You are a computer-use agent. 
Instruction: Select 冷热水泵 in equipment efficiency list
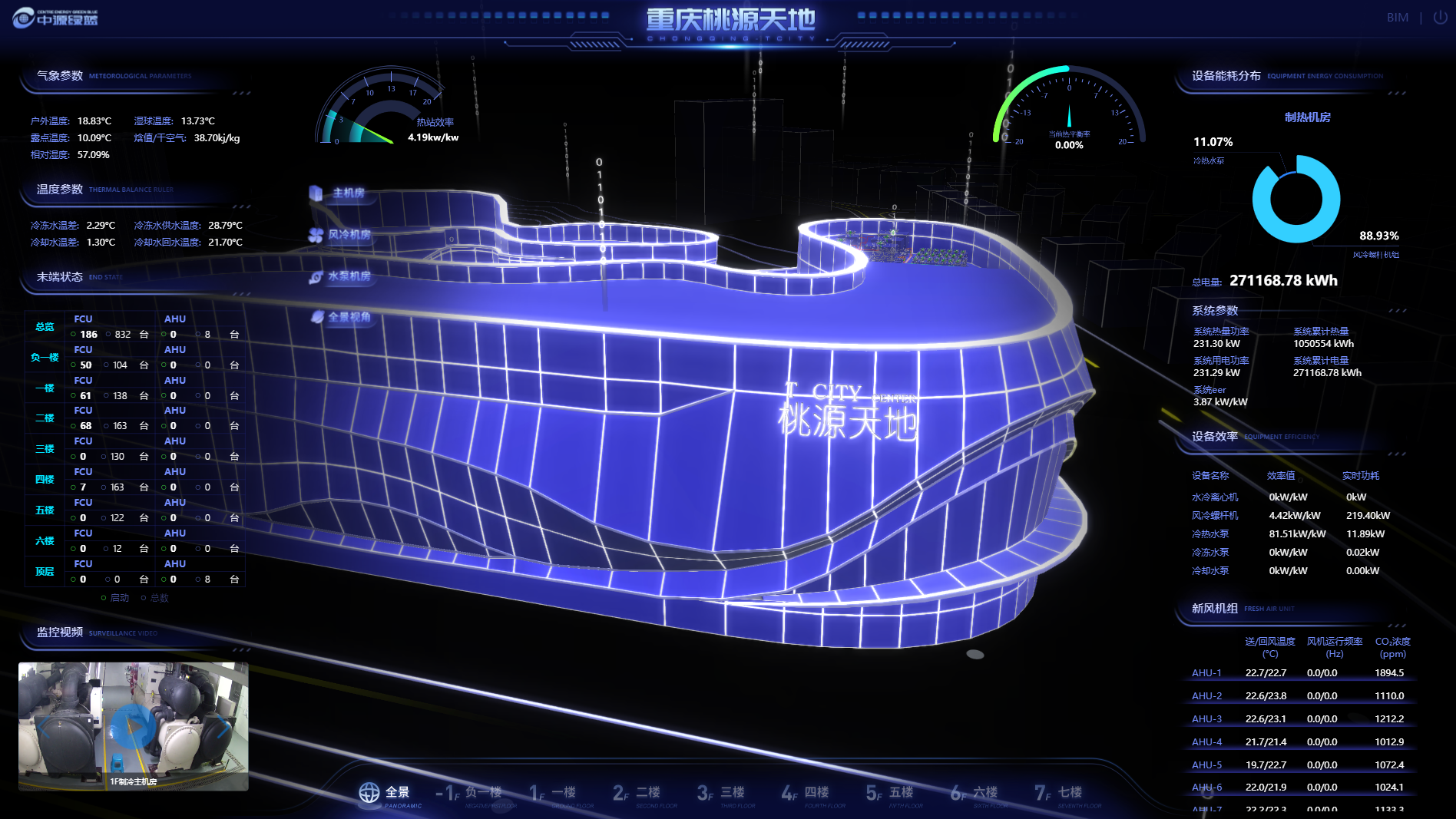(x=1210, y=534)
